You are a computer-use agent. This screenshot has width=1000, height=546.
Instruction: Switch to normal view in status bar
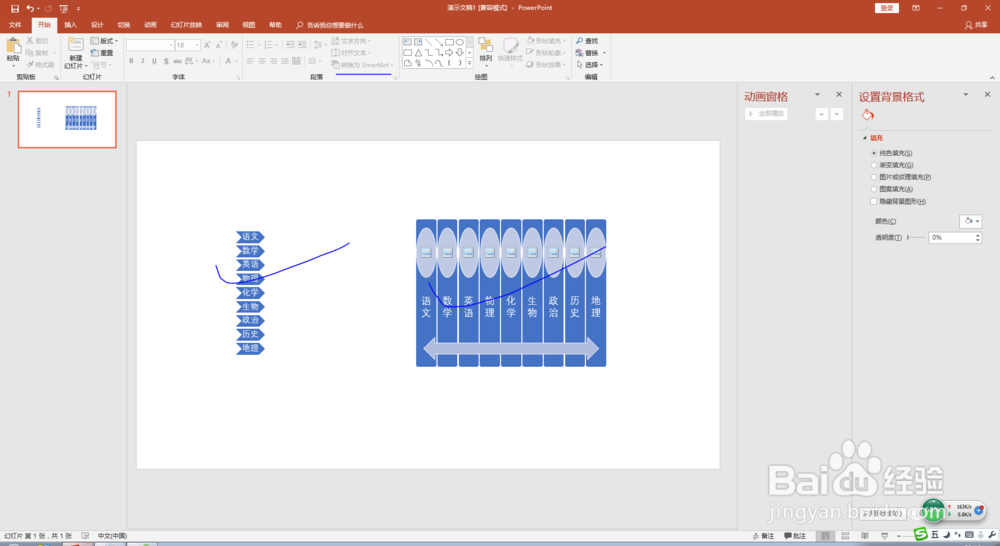tap(825, 536)
